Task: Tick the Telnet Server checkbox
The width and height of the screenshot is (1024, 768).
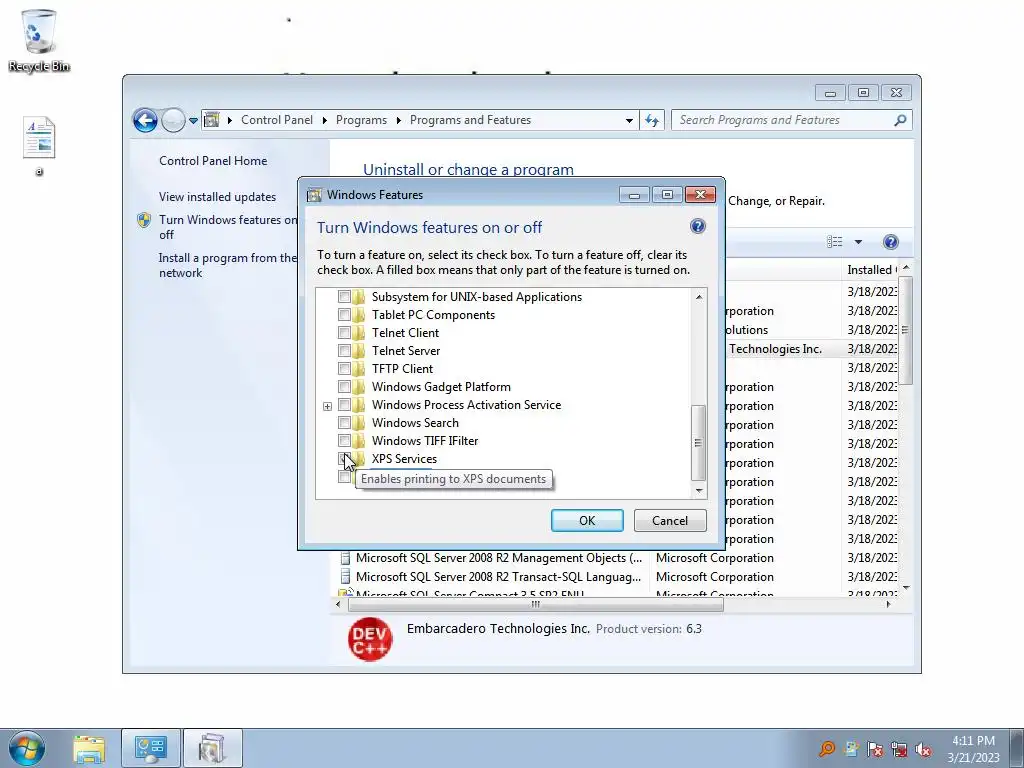Action: point(344,351)
